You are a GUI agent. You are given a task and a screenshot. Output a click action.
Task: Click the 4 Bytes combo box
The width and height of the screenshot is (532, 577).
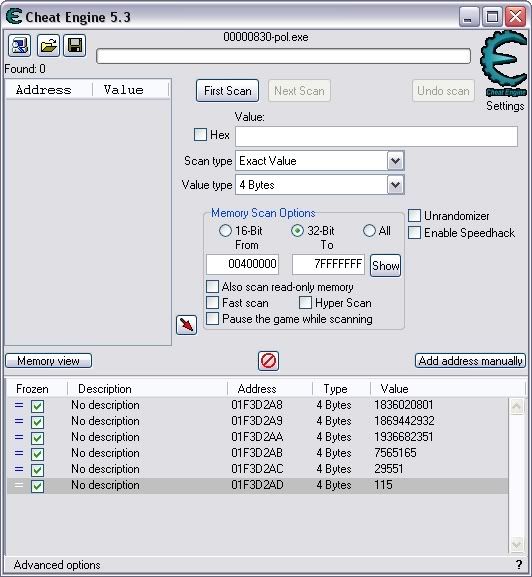coord(320,185)
